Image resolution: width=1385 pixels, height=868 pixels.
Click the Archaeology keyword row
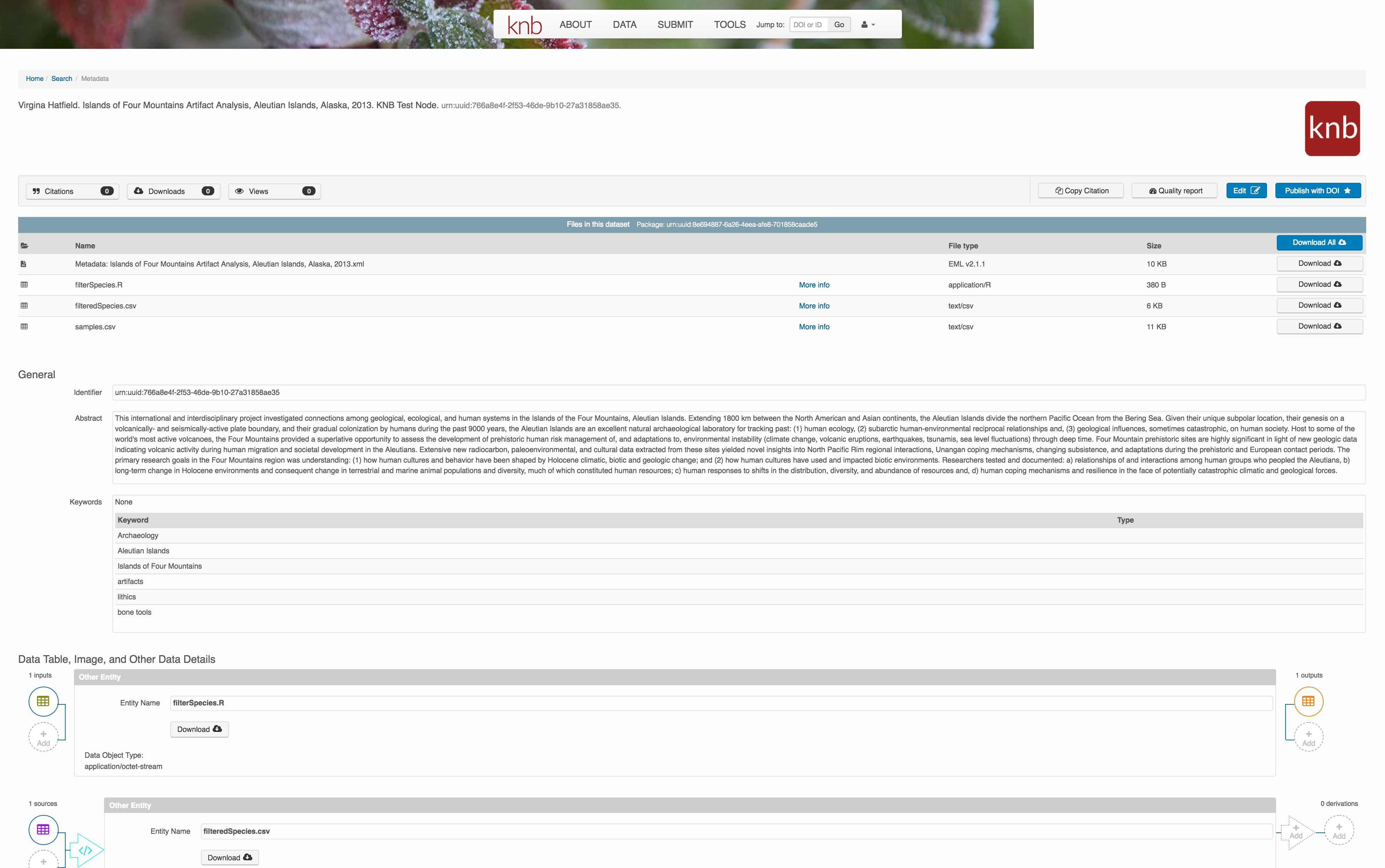(x=739, y=536)
